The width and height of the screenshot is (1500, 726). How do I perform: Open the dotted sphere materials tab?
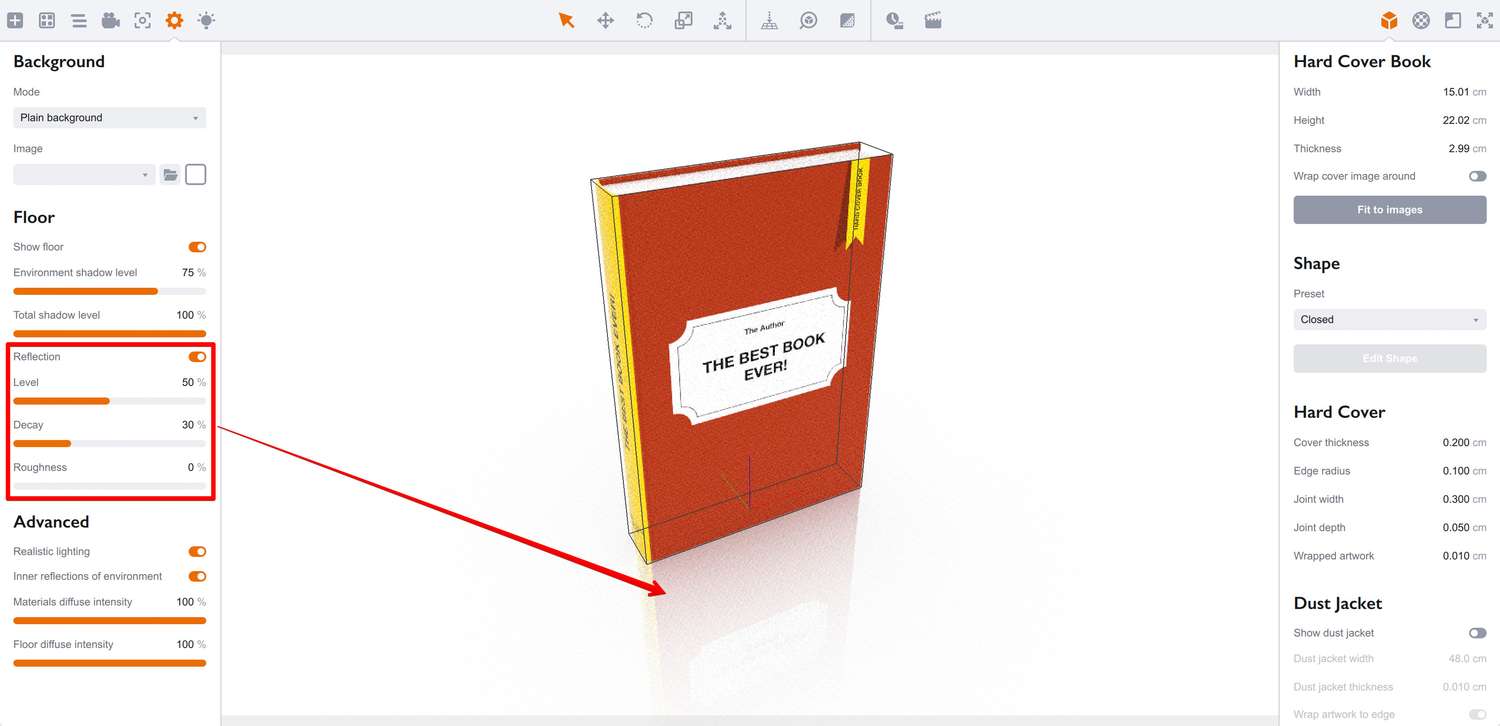click(x=1421, y=20)
